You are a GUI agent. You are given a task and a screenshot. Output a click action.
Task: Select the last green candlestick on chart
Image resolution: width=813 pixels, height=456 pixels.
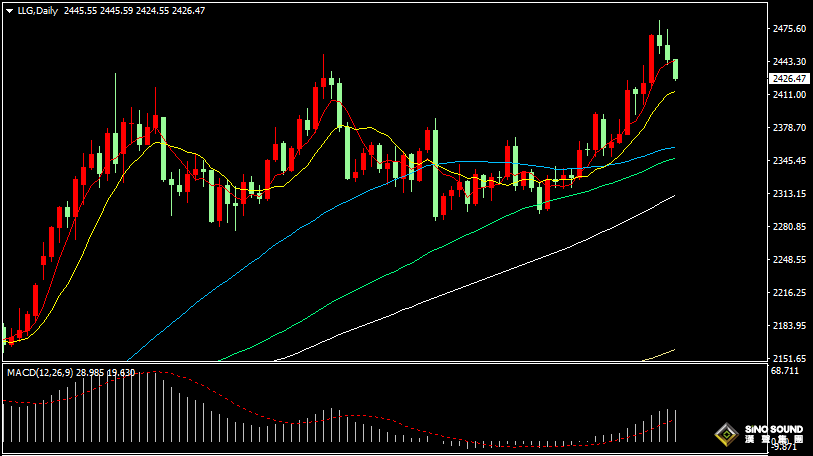[676, 68]
